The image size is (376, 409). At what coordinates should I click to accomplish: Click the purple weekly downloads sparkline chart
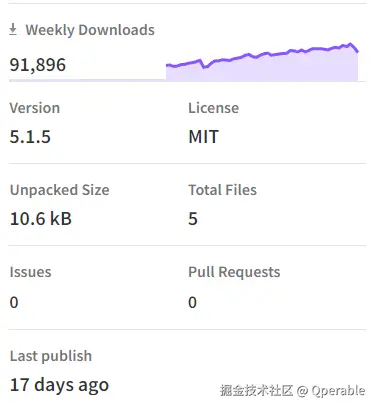[x=262, y=62]
